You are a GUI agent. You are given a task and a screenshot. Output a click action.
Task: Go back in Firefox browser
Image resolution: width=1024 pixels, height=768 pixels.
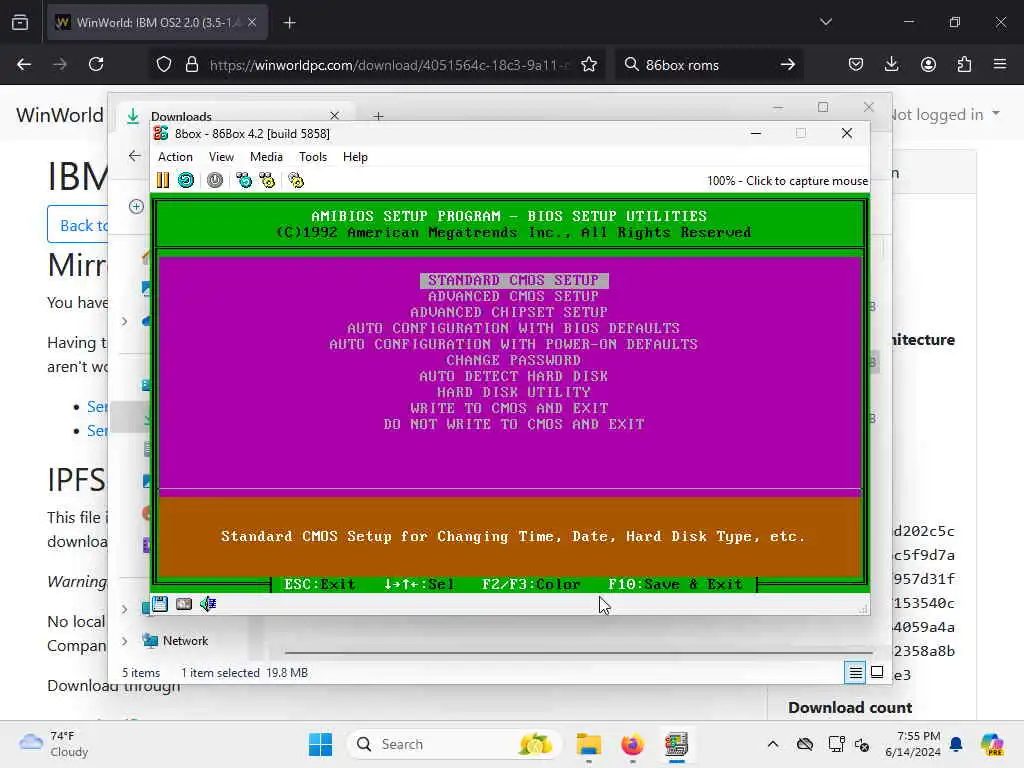24,65
